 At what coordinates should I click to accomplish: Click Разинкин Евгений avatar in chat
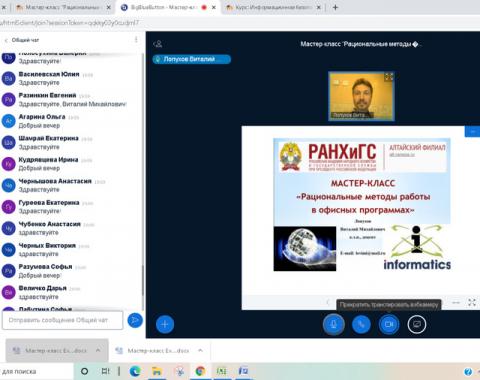click(9, 100)
